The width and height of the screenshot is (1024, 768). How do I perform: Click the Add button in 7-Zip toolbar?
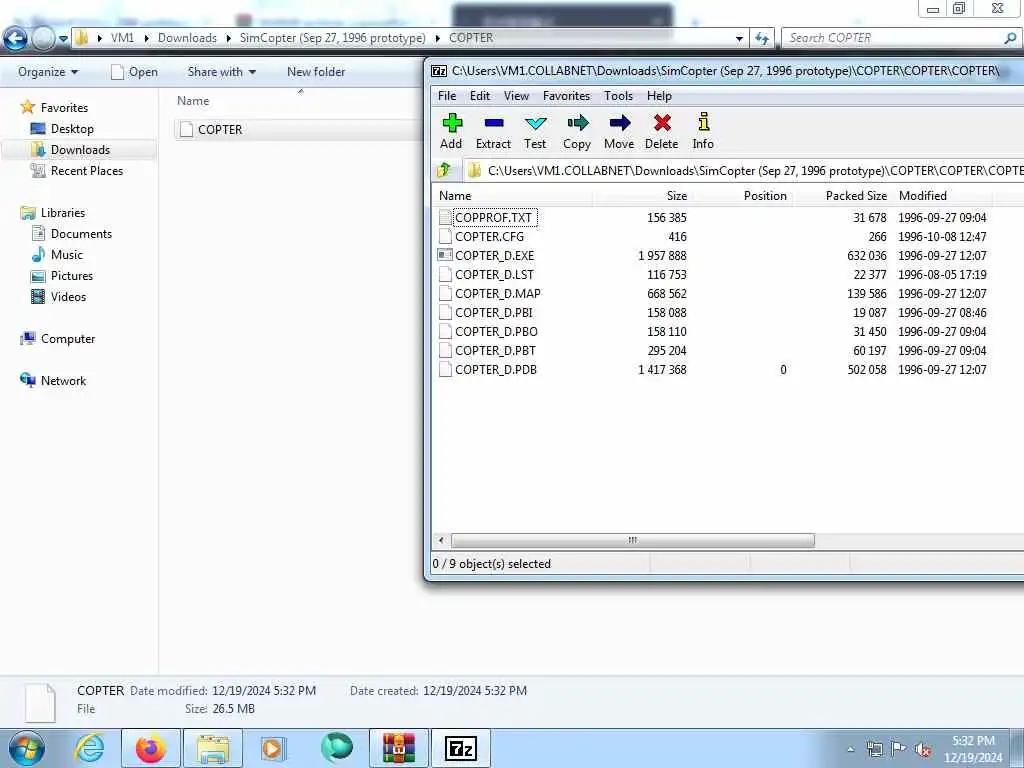(x=451, y=131)
